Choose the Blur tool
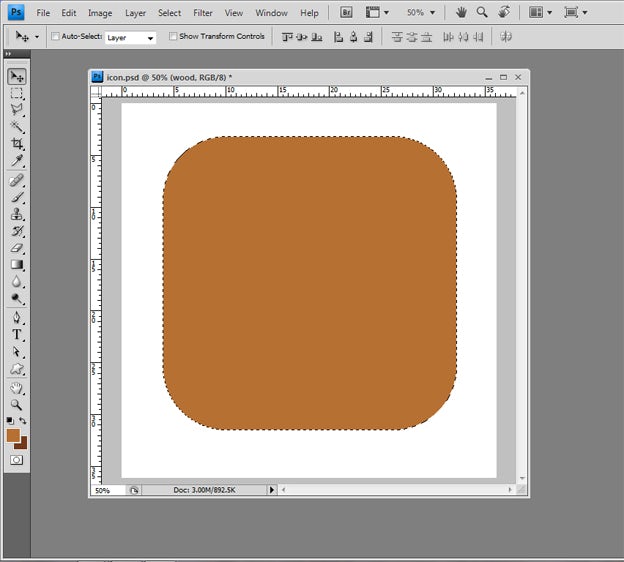 [17, 281]
